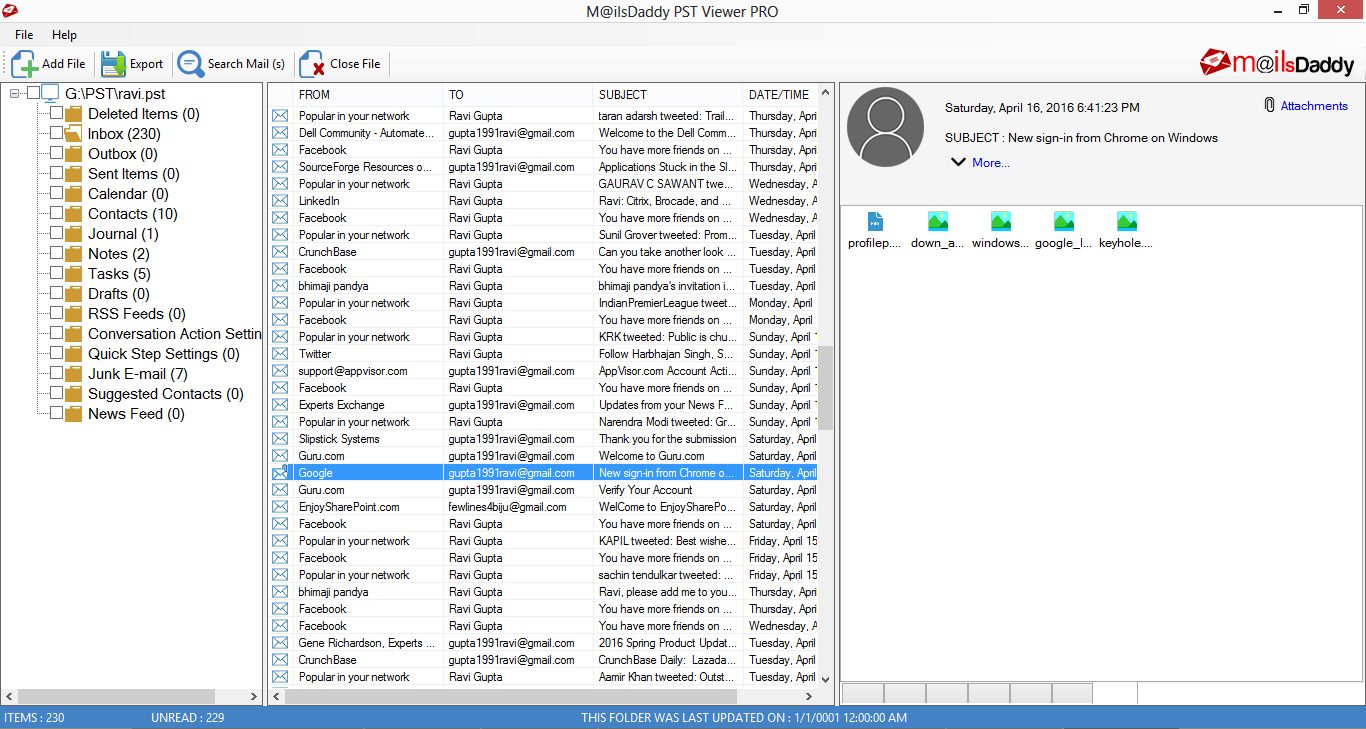Open the windows... image attachment

[1000, 221]
